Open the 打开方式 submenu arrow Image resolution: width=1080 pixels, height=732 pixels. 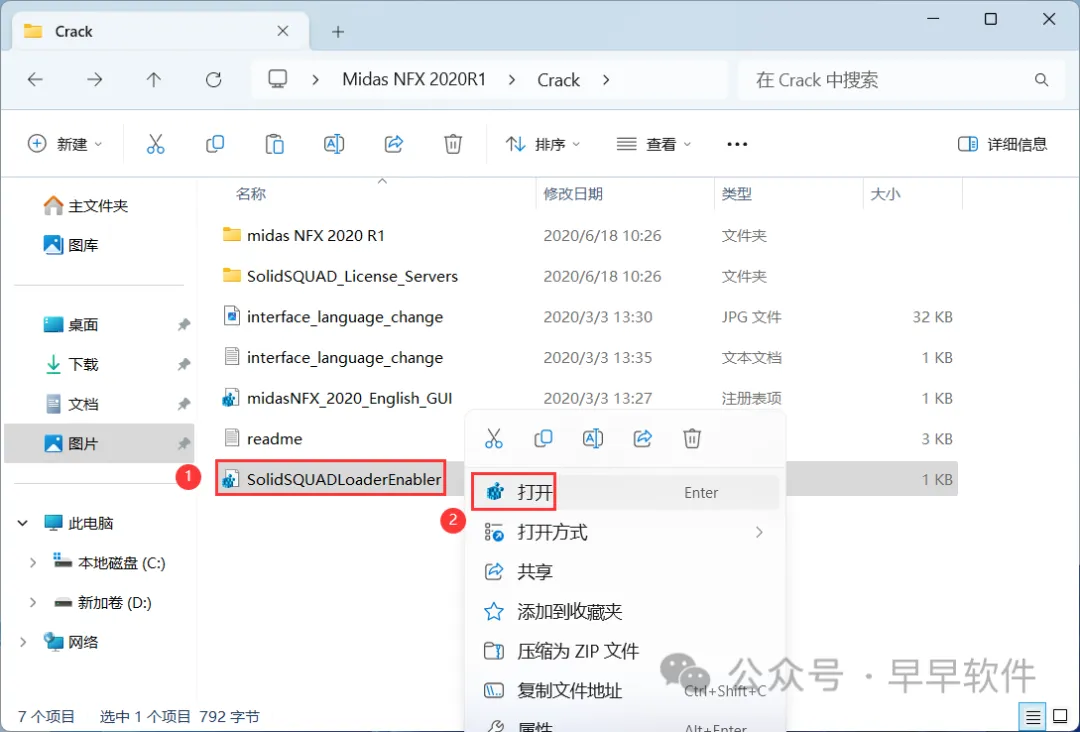click(x=759, y=532)
